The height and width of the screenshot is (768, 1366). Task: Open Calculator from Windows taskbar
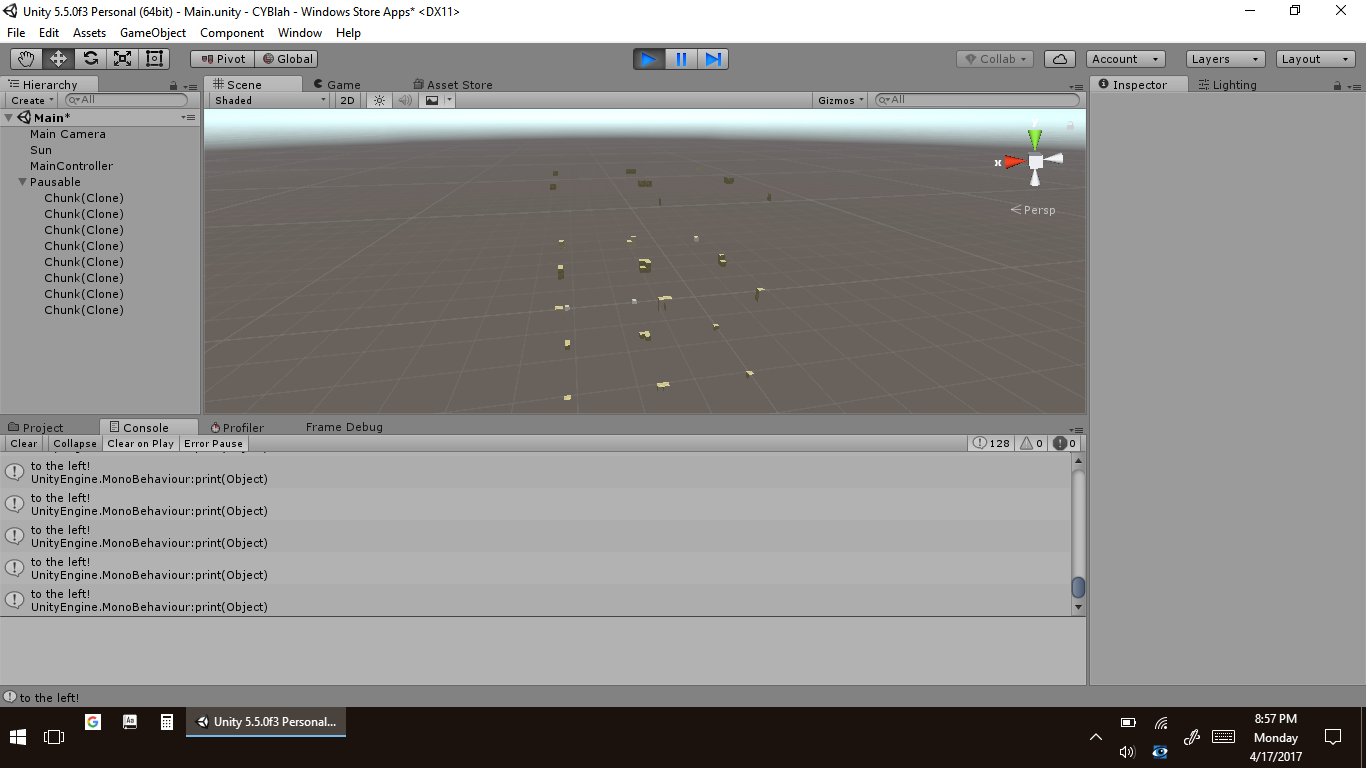point(167,721)
